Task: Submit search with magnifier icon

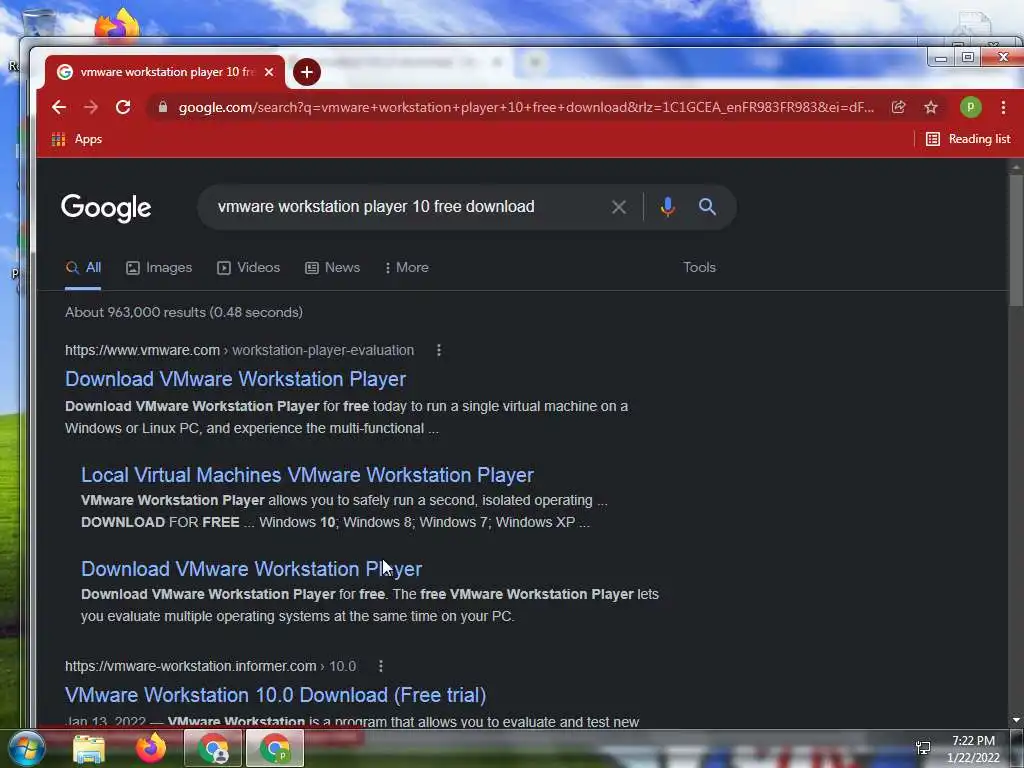Action: click(x=707, y=207)
